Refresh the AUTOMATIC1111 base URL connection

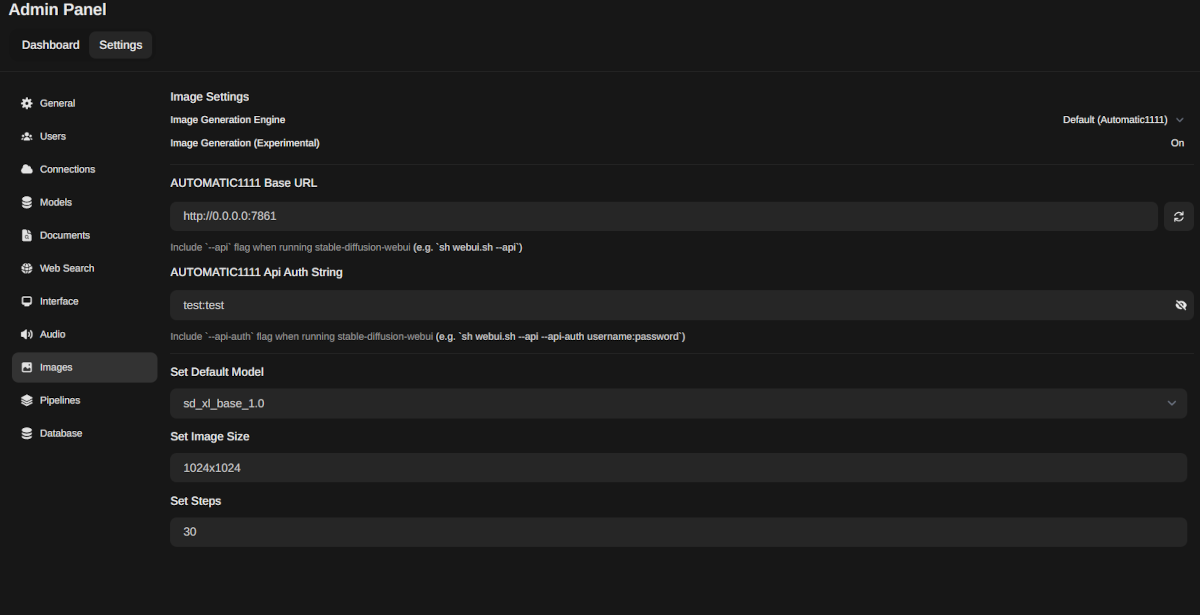[x=1179, y=216]
